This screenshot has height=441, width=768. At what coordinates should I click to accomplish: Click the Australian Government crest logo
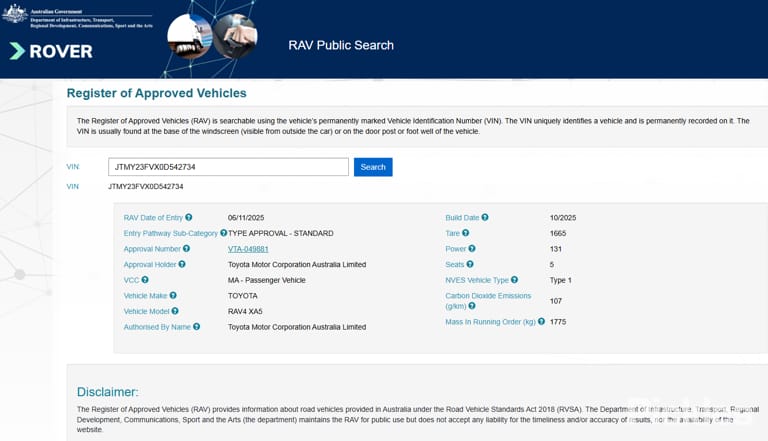click(15, 14)
